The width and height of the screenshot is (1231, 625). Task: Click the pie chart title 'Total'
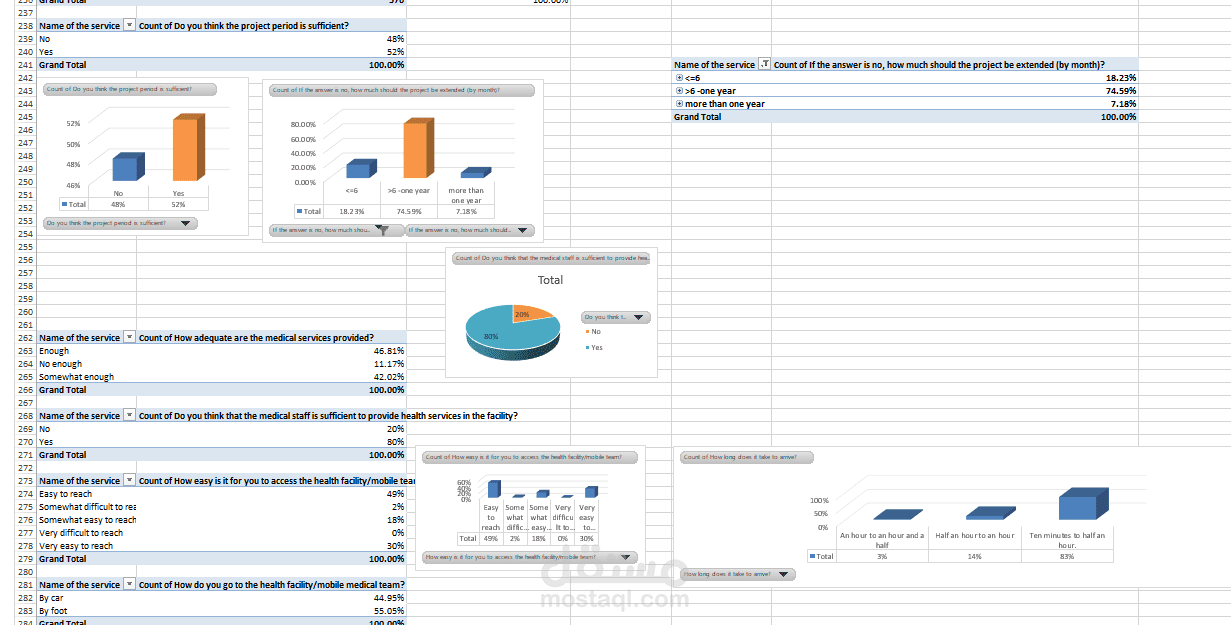point(550,280)
